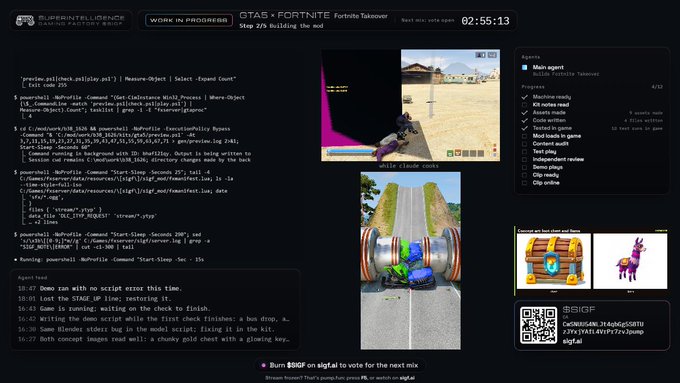Image resolution: width=680 pixels, height=383 pixels.
Task: Click the Progress section heading
Action: [x=533, y=87]
